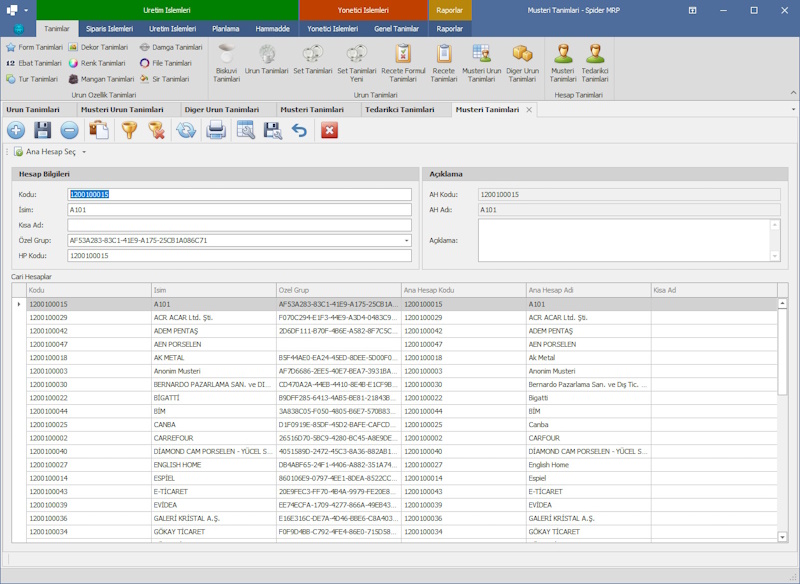
Task: Click the paste clipboard toolbar icon
Action: point(98,131)
